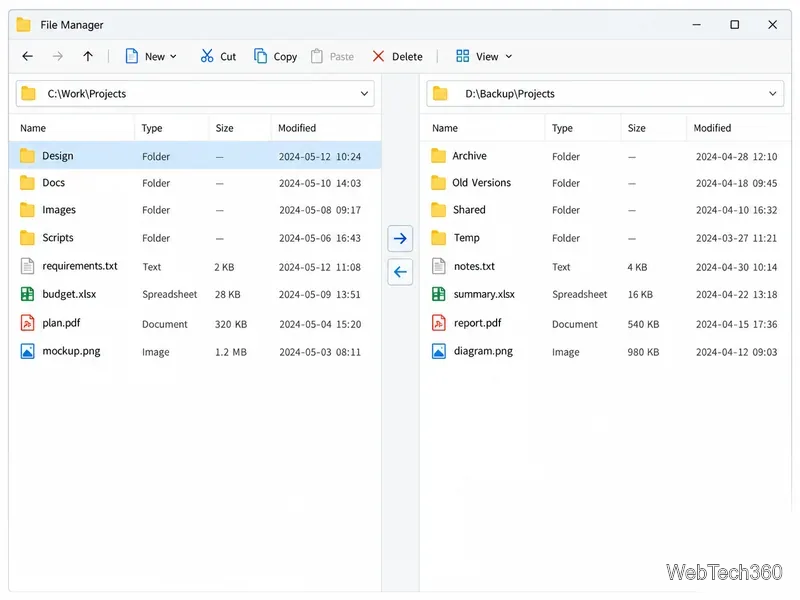
Task: Select the Temp folder icon
Action: (438, 238)
